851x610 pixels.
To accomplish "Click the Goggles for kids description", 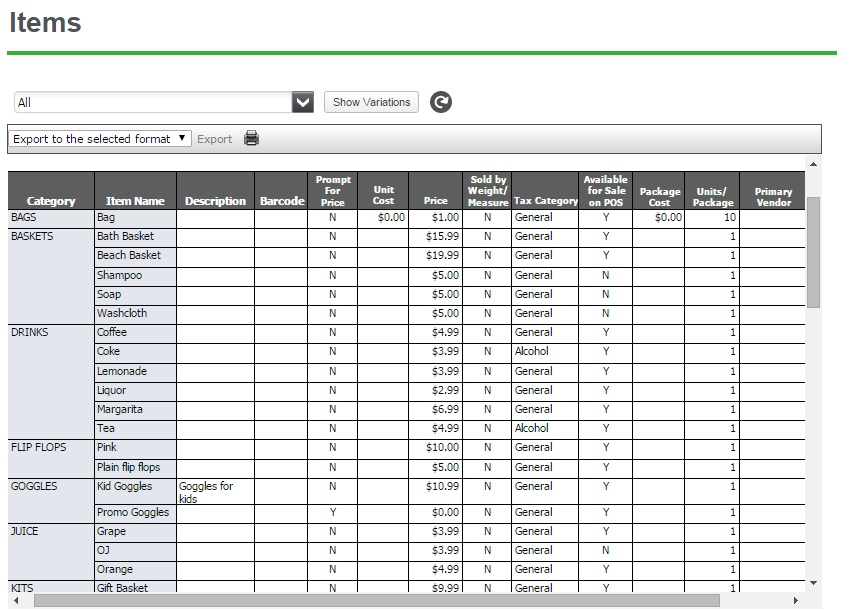I will pyautogui.click(x=206, y=493).
